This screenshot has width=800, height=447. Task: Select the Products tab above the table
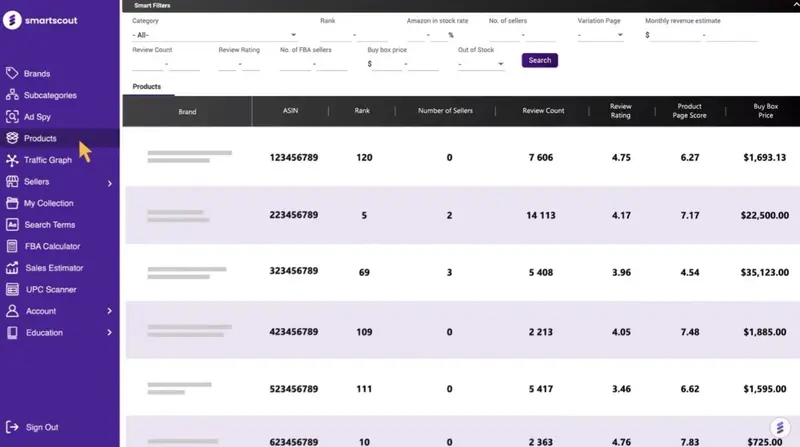tap(147, 87)
